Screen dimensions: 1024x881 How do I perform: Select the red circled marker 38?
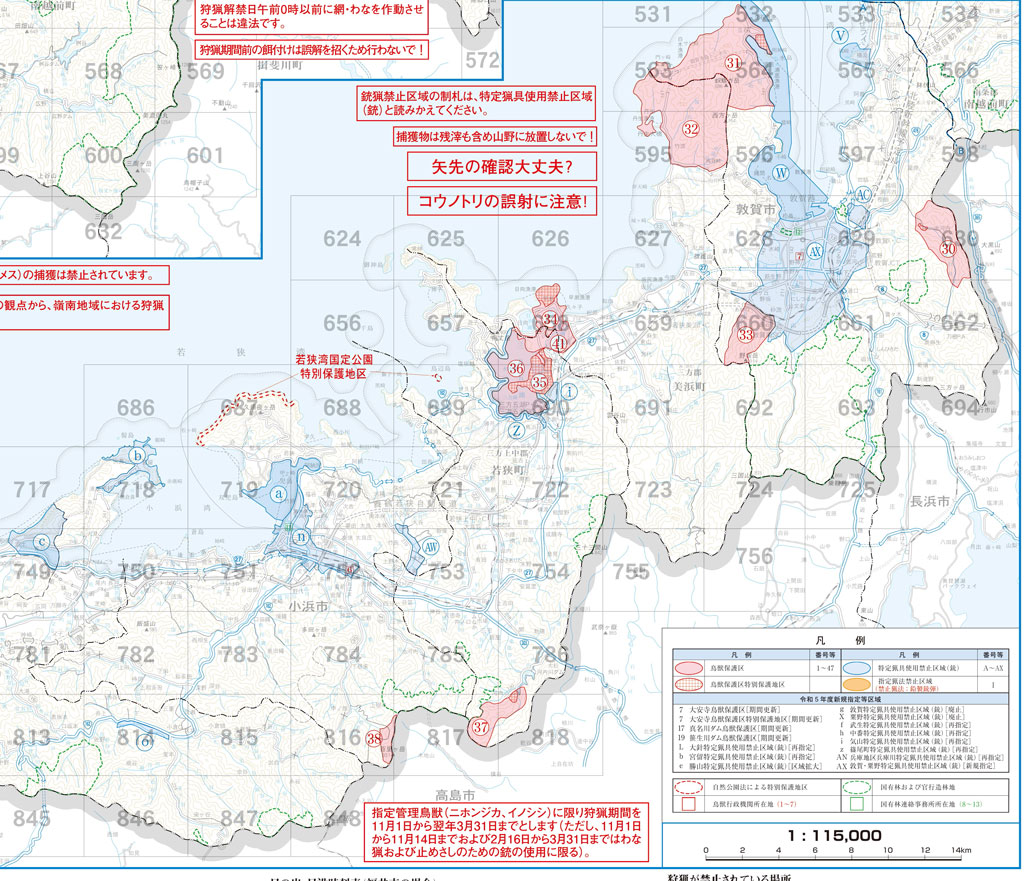[x=374, y=739]
